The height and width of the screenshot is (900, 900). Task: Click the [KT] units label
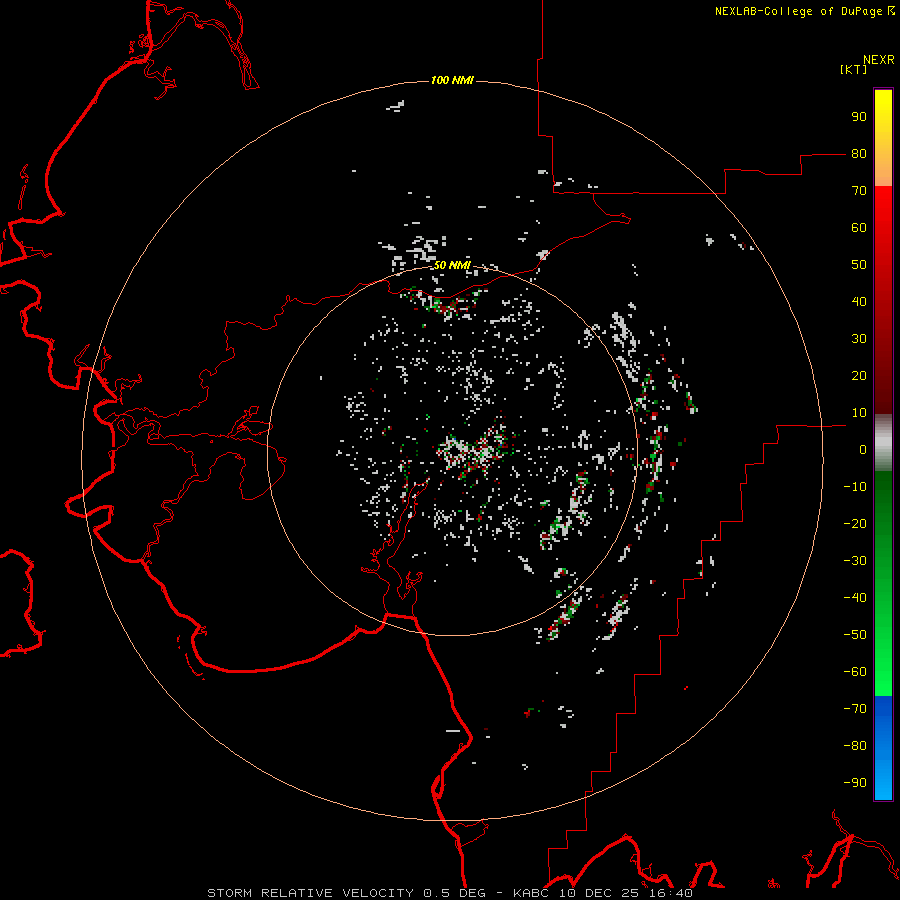tap(853, 69)
